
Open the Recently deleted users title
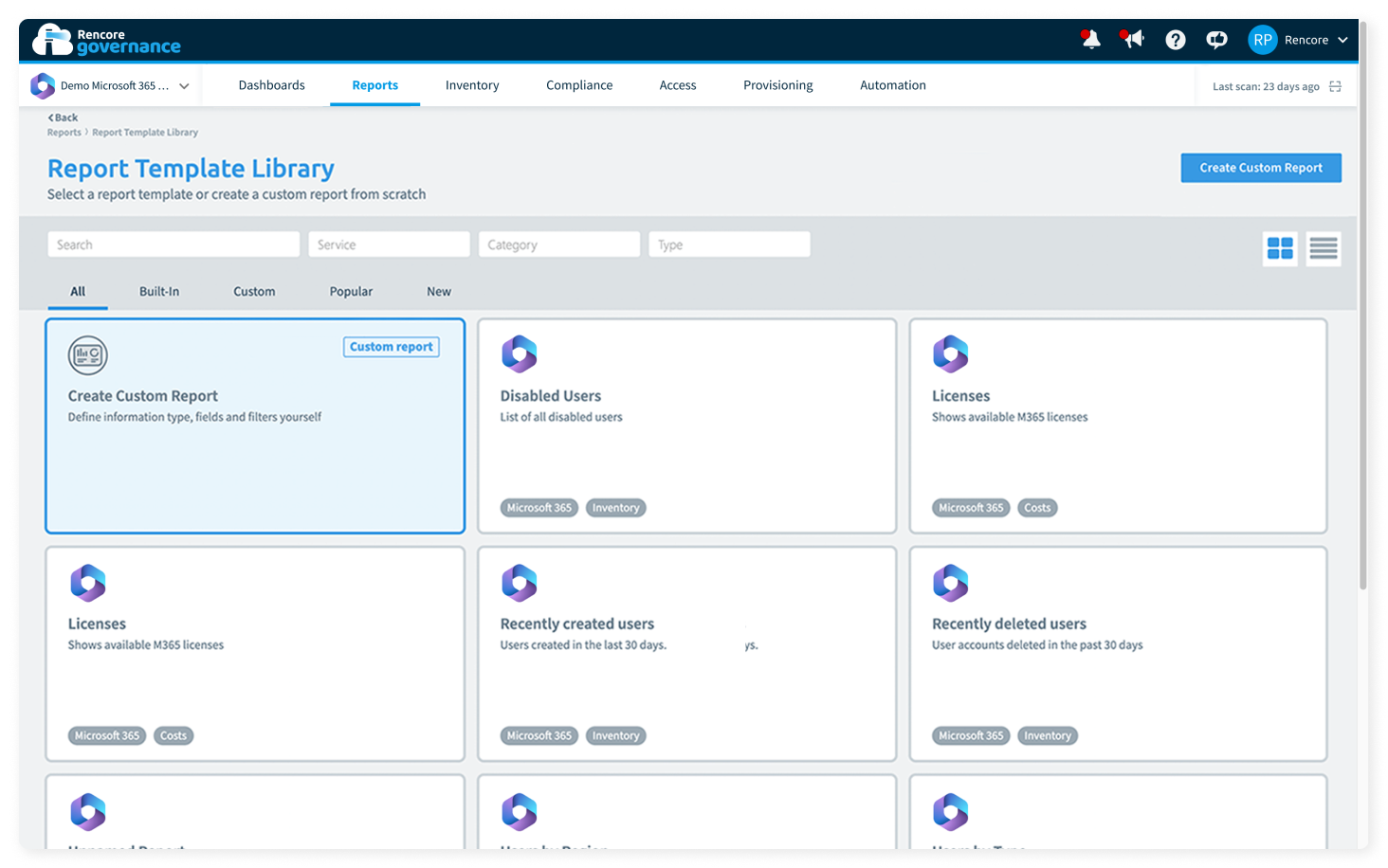click(1010, 624)
